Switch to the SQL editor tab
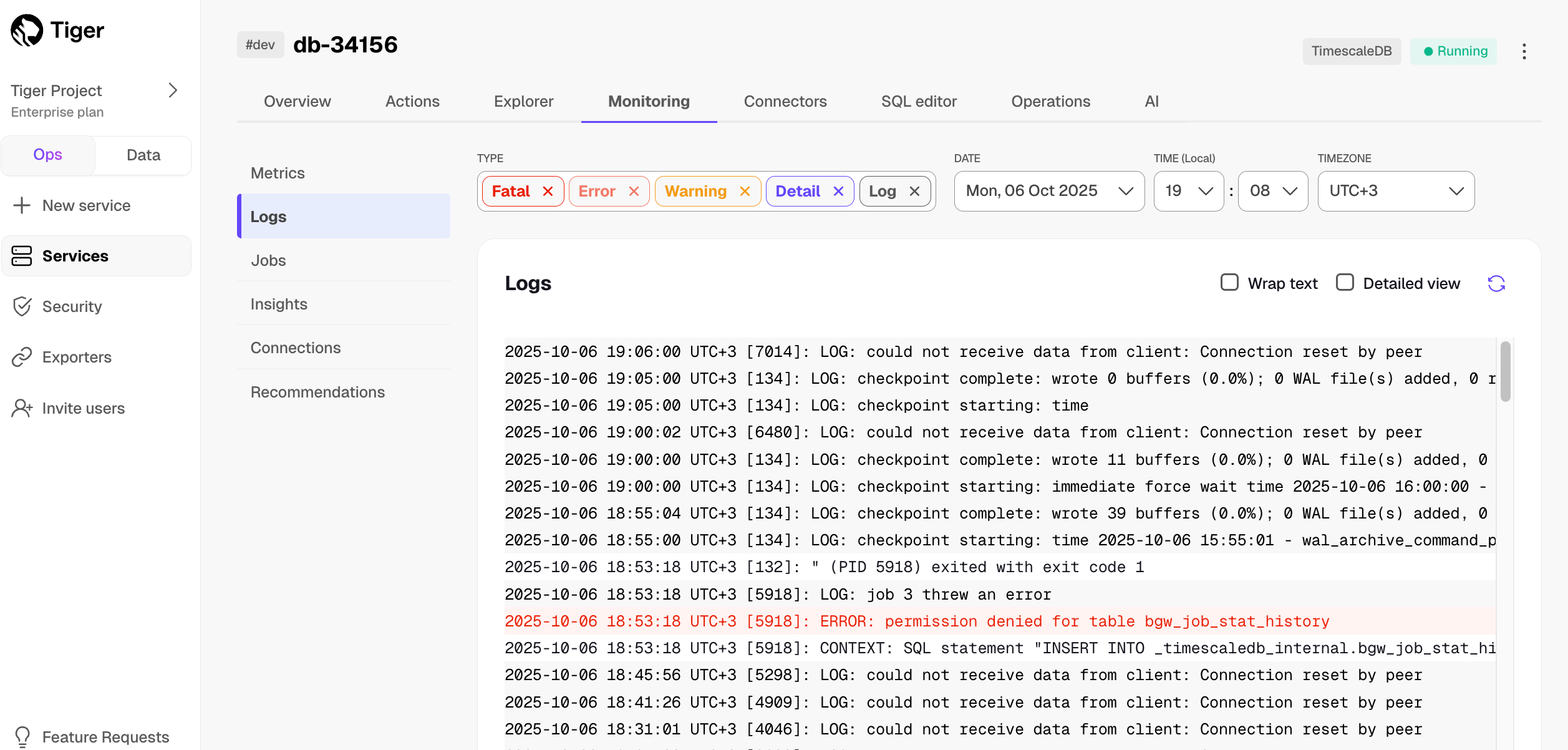 (x=918, y=101)
